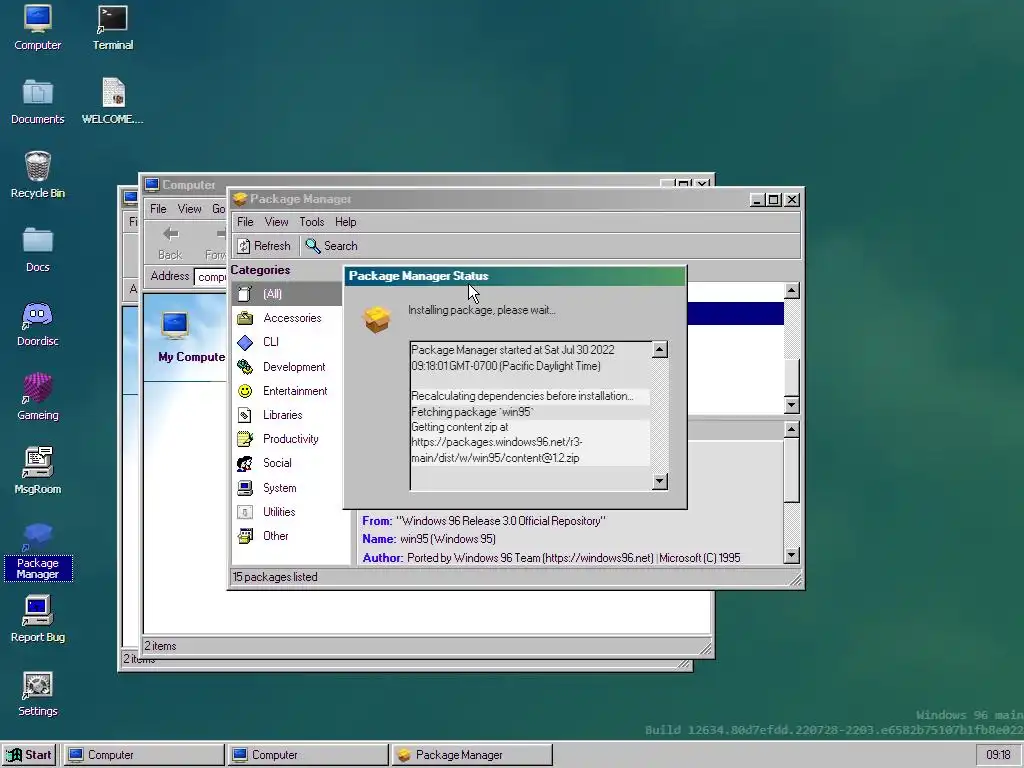Image resolution: width=1024 pixels, height=768 pixels.
Task: Click details pane scrollbar up arrow
Action: 792,429
